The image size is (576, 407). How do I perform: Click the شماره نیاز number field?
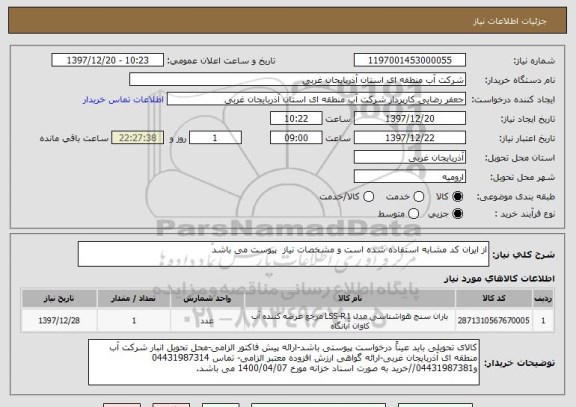(x=410, y=60)
